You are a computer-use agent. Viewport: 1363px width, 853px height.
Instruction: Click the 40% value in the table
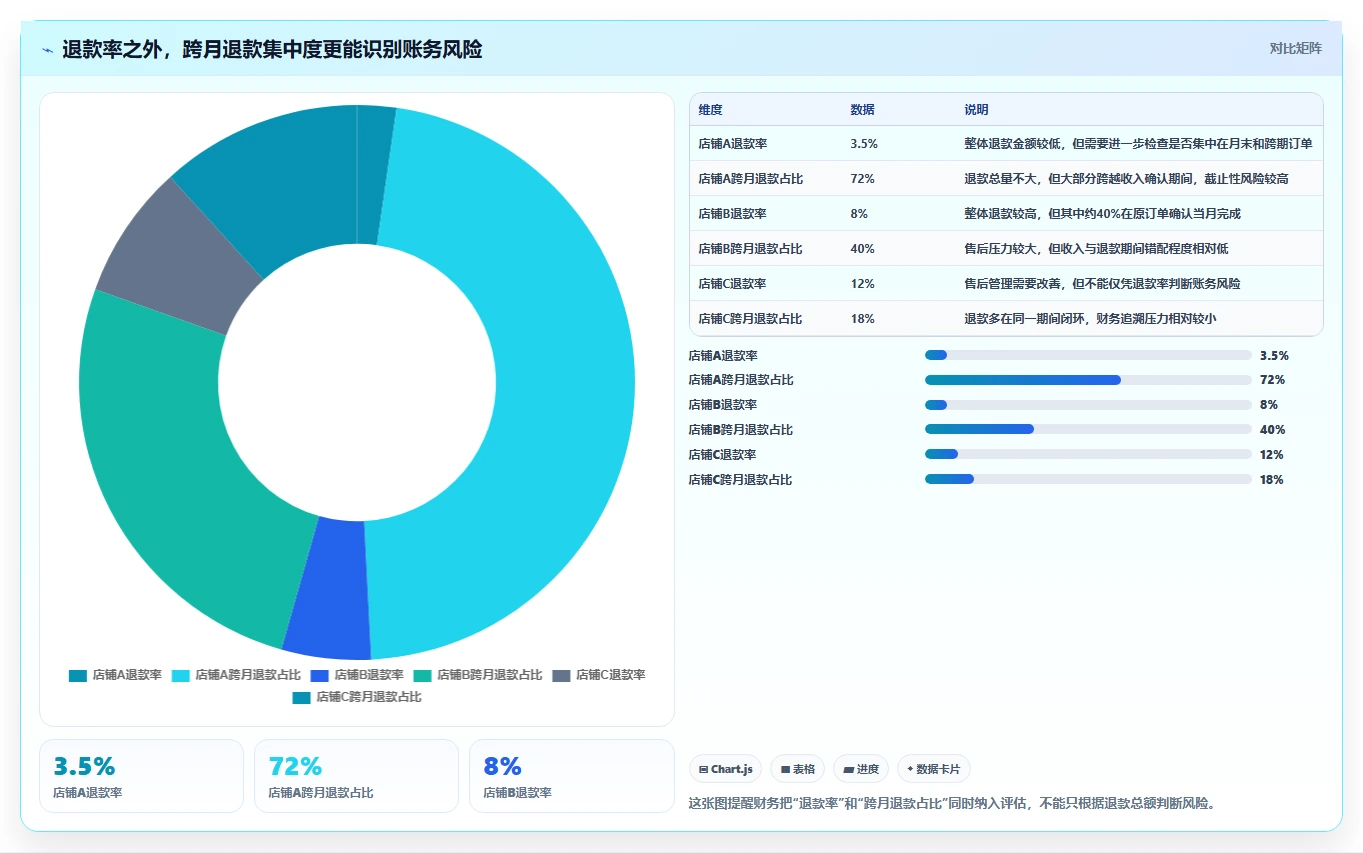pos(862,249)
